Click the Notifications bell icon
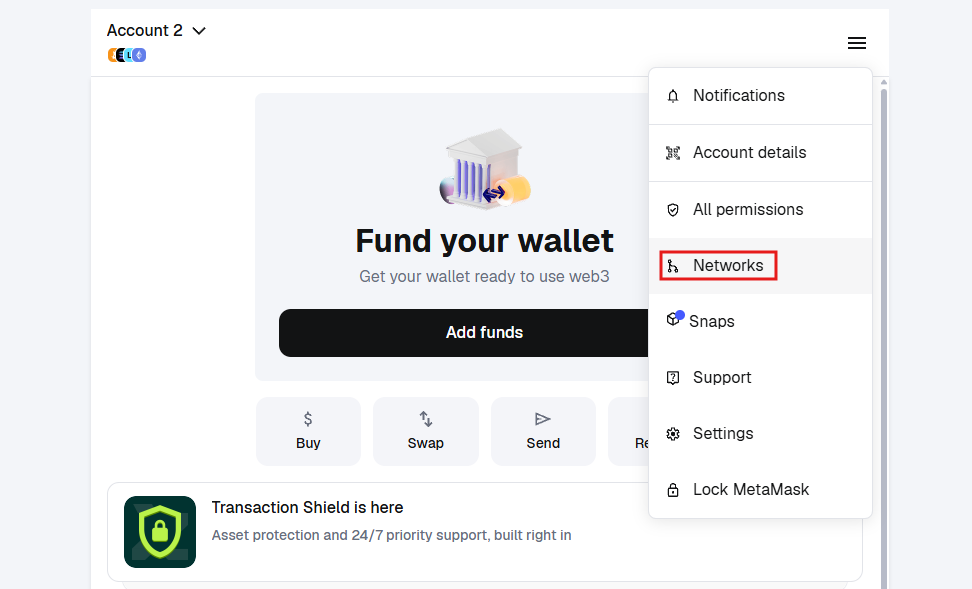 (672, 95)
